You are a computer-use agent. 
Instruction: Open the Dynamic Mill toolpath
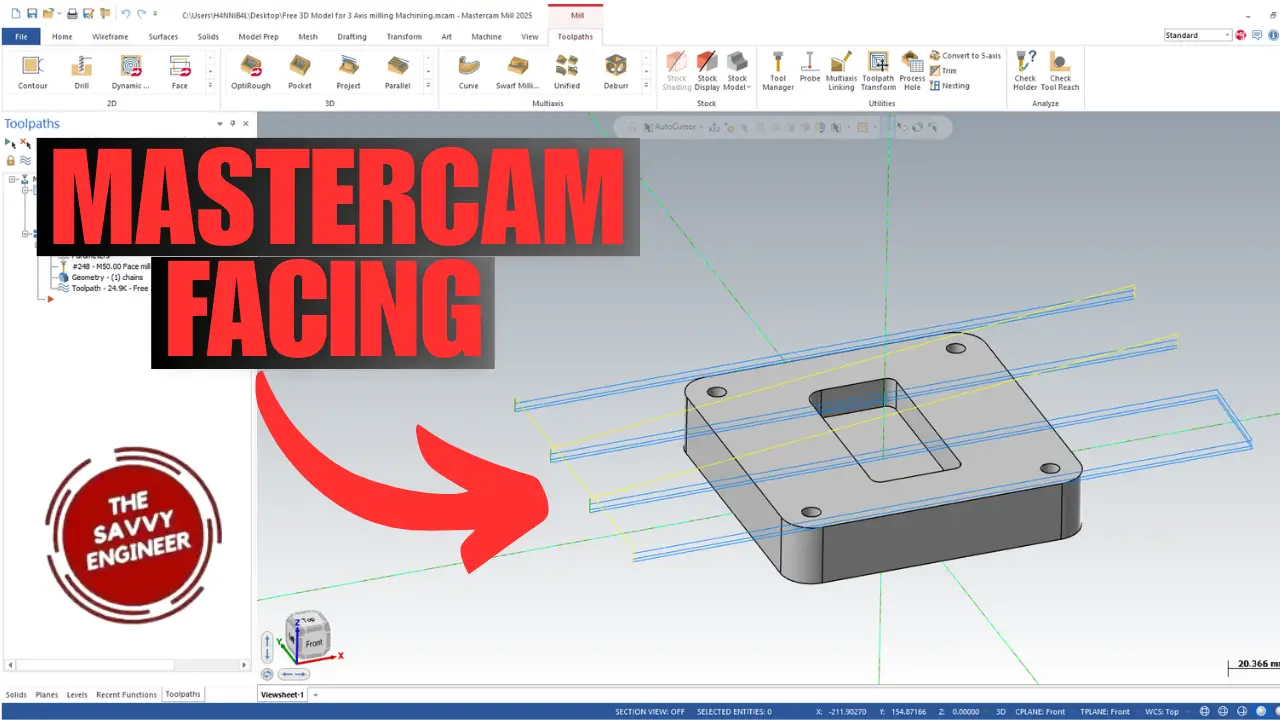tap(131, 72)
